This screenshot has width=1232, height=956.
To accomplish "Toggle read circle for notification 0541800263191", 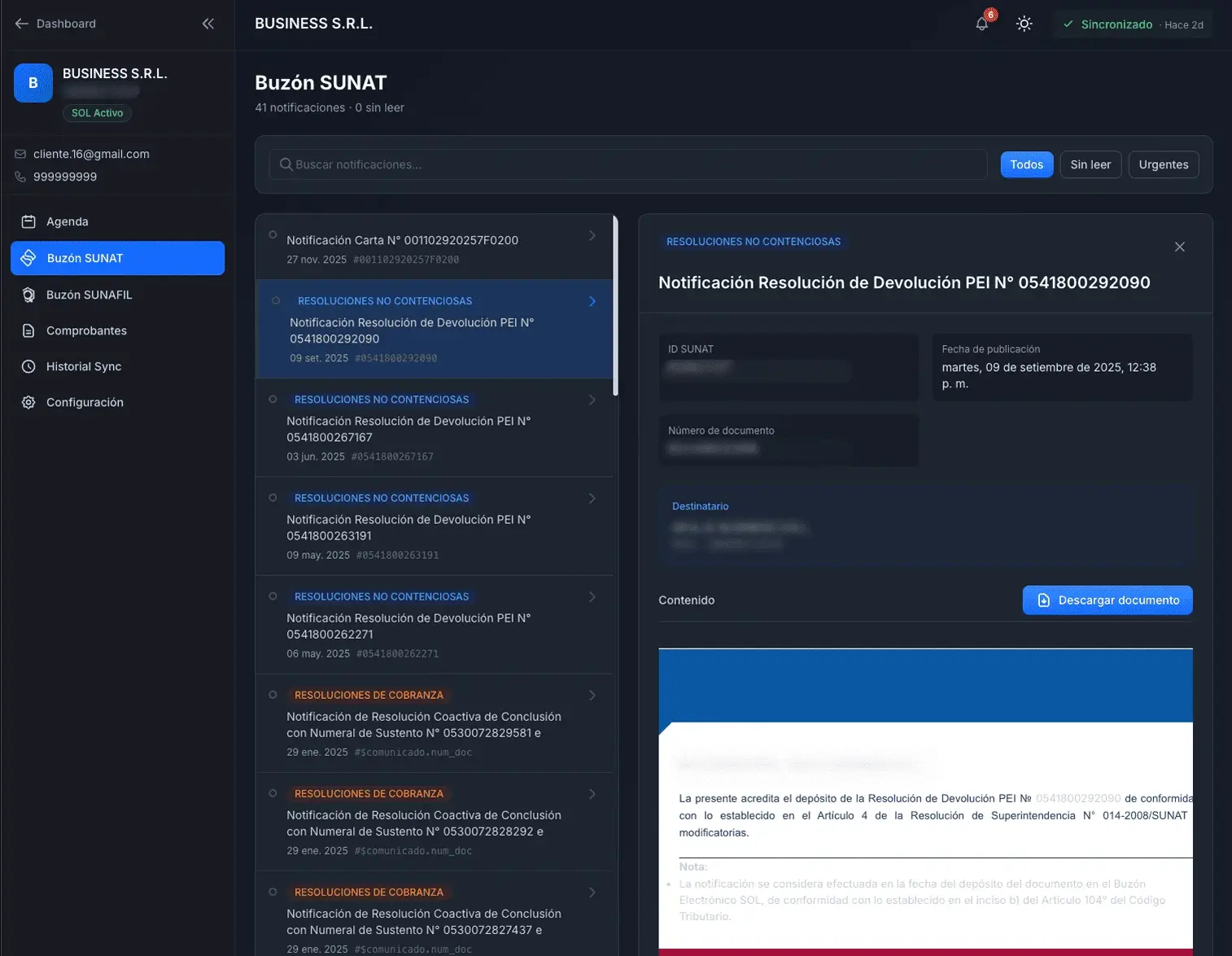I will (273, 498).
